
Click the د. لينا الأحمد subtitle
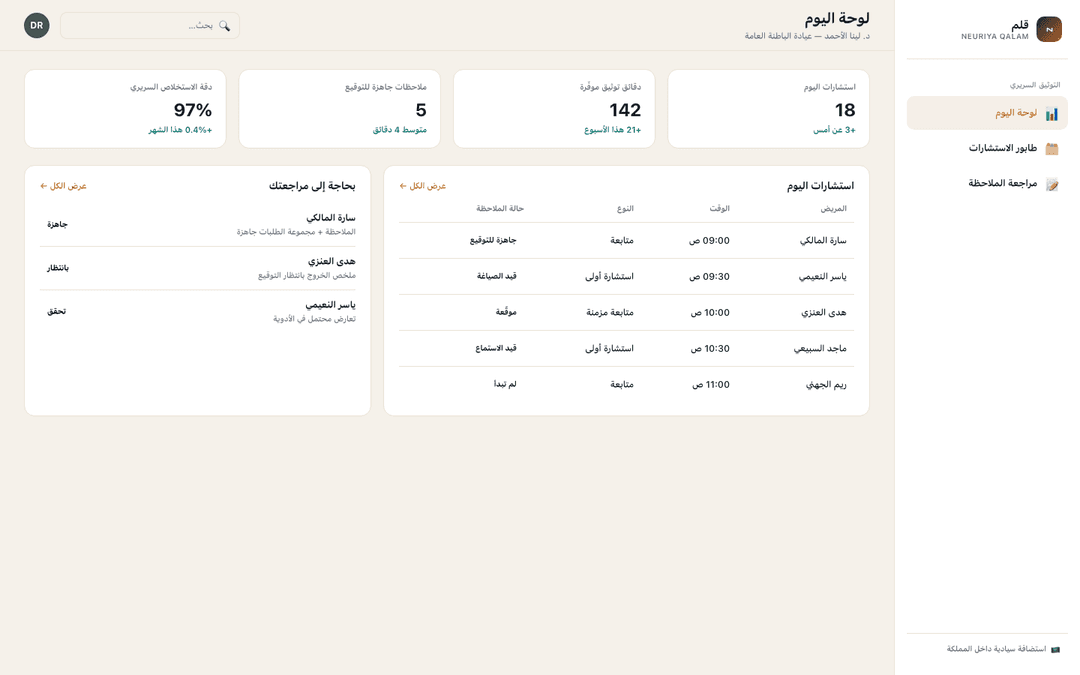pos(807,36)
